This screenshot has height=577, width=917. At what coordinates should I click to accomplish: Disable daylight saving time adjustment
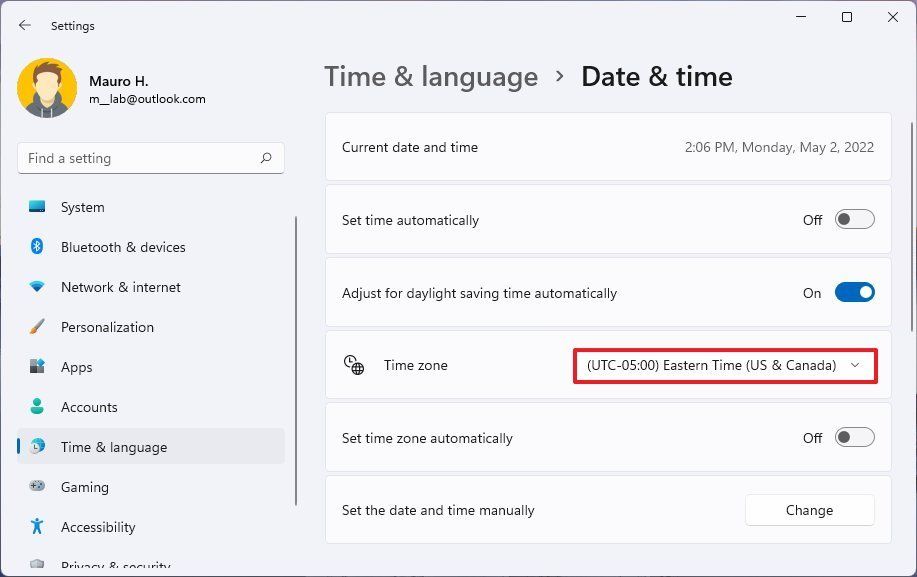pyautogui.click(x=853, y=292)
